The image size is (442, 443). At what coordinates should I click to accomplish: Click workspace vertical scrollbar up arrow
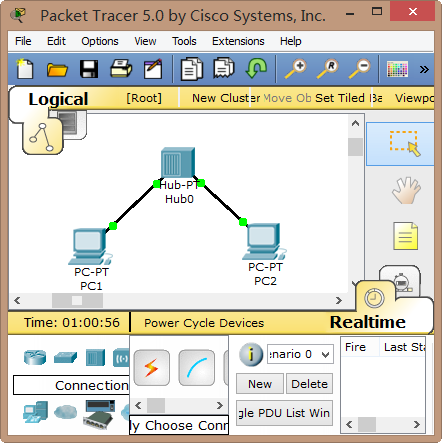click(x=355, y=123)
